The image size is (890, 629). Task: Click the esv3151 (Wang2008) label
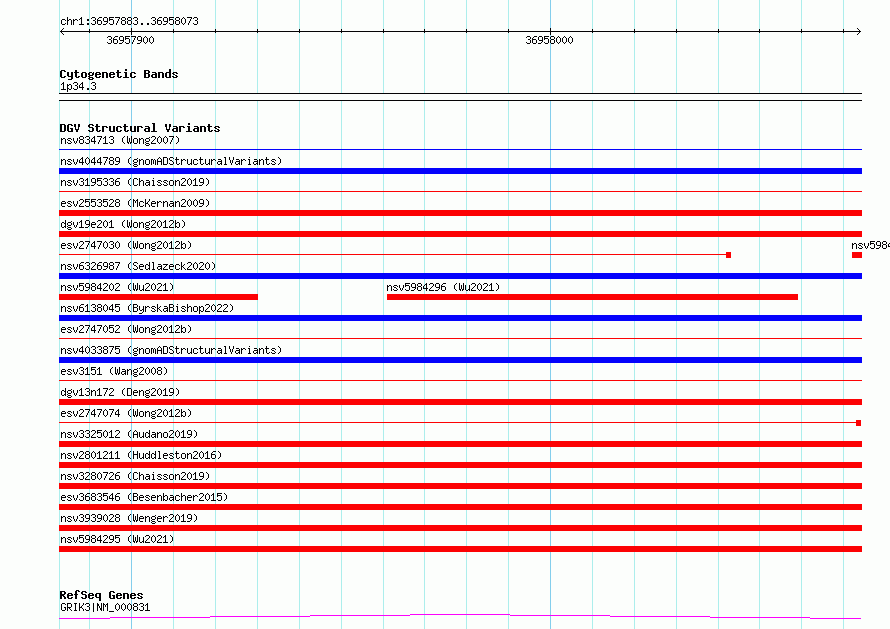click(x=114, y=371)
